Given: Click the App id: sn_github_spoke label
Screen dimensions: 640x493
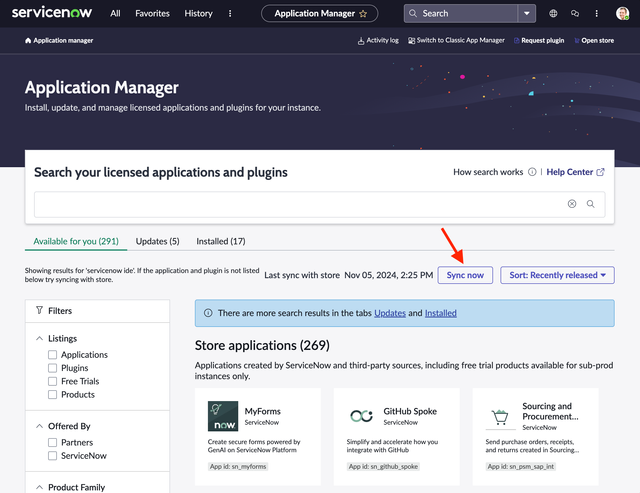Looking at the screenshot, I should 383,466.
